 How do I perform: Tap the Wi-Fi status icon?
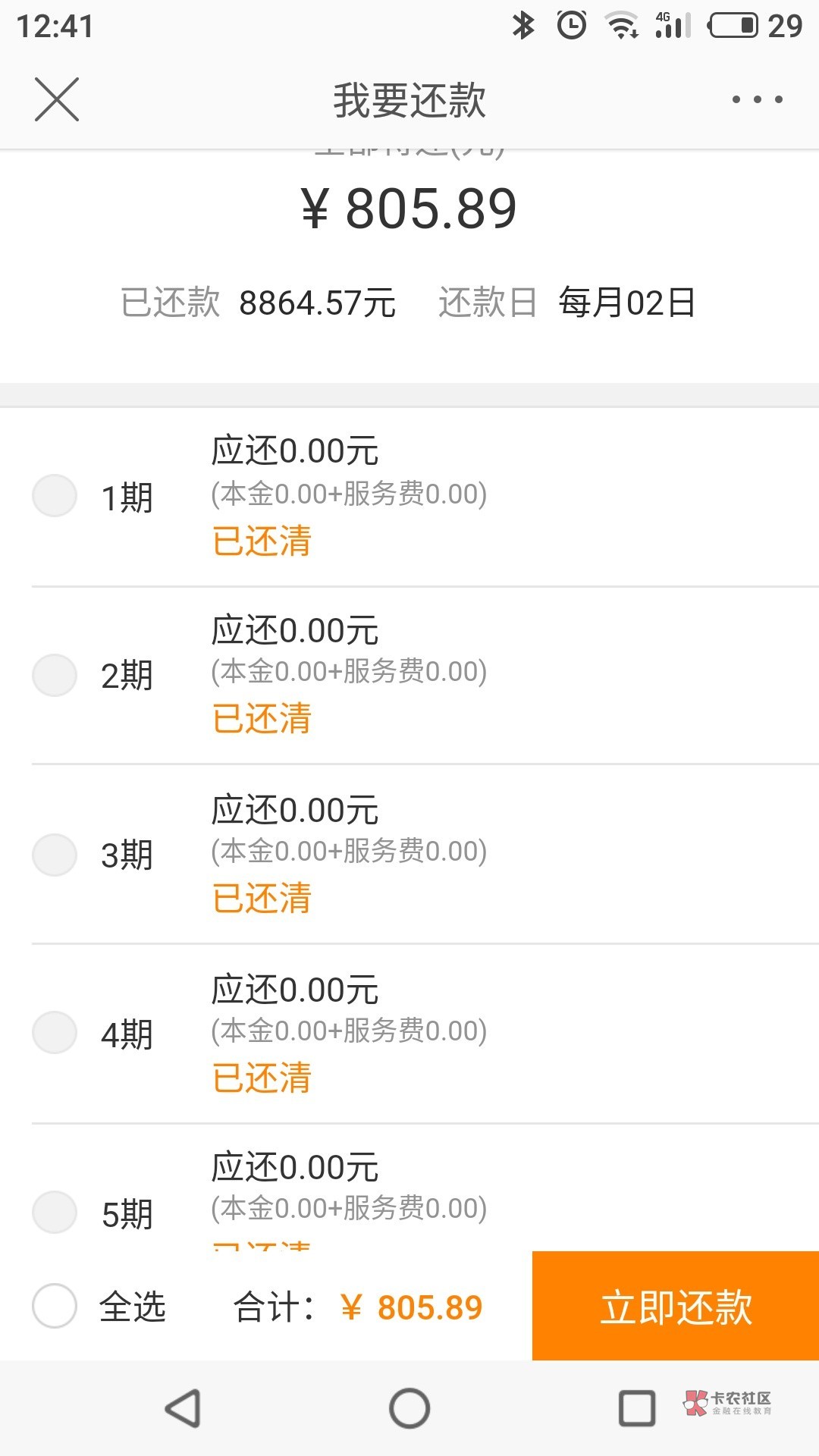(622, 26)
